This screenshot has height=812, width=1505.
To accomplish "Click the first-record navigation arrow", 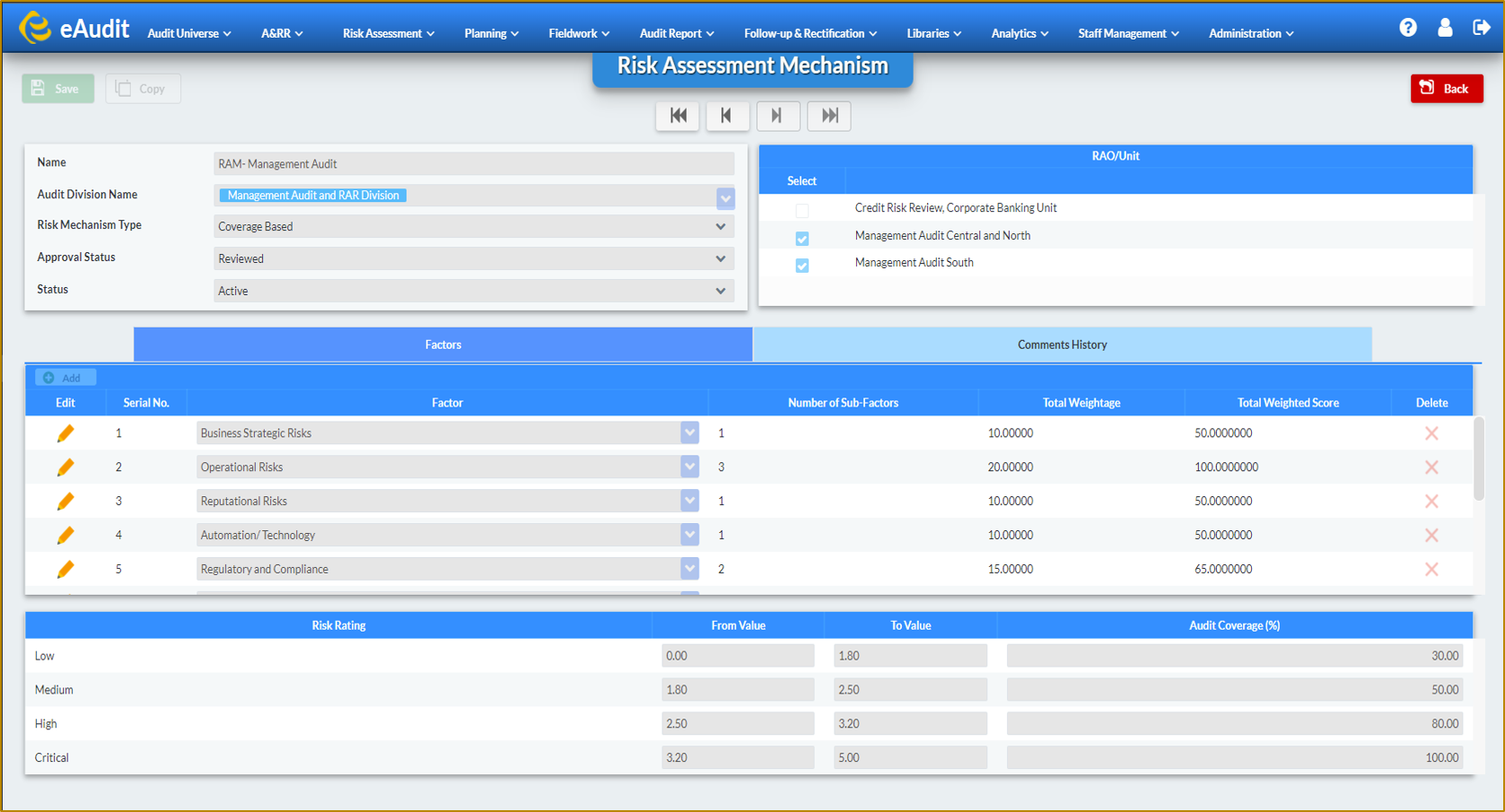I will pos(678,116).
